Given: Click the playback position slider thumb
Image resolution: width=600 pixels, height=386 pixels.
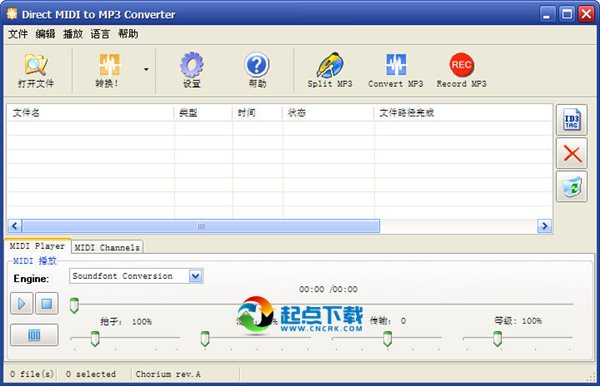Looking at the screenshot, I should (x=74, y=305).
